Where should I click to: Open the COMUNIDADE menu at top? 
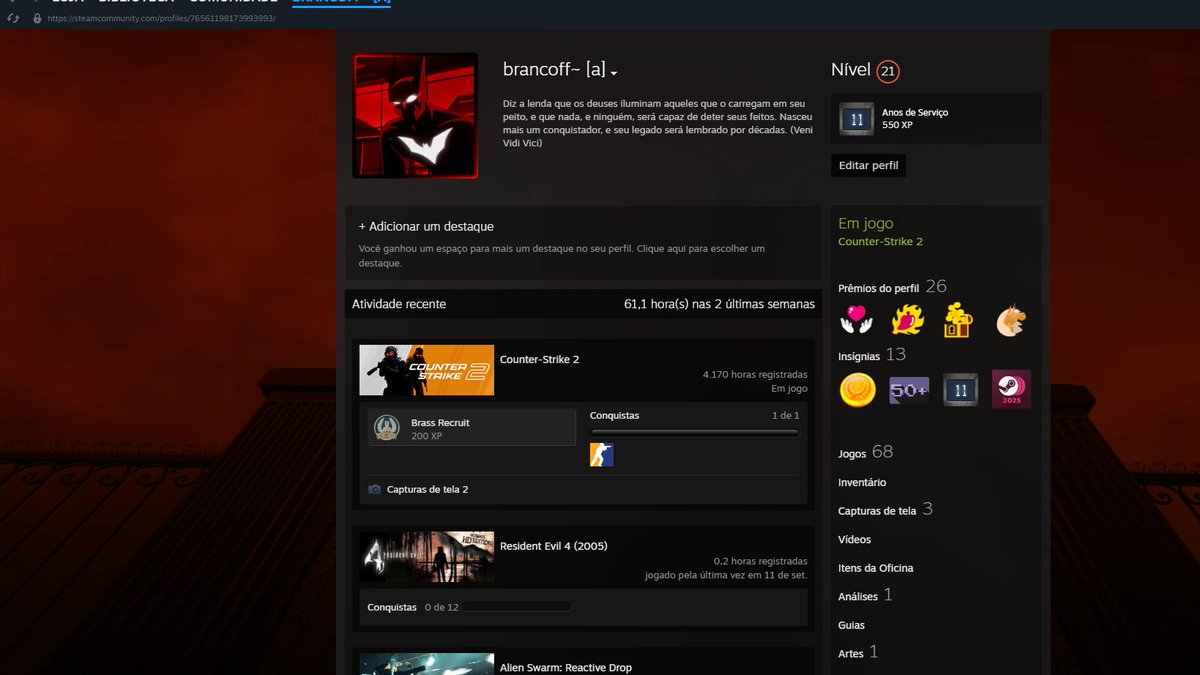pyautogui.click(x=232, y=2)
